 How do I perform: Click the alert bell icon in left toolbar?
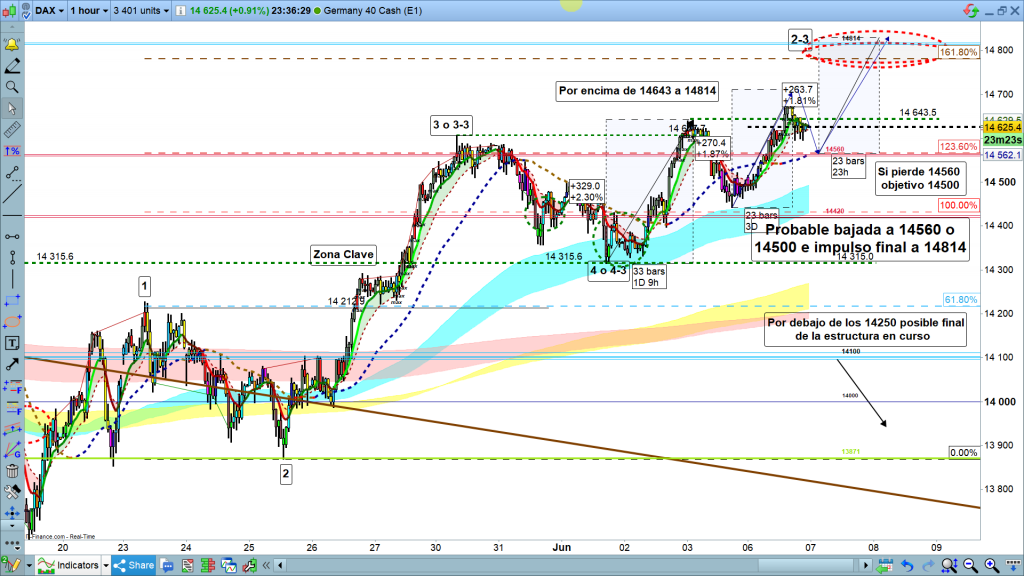[x=12, y=45]
